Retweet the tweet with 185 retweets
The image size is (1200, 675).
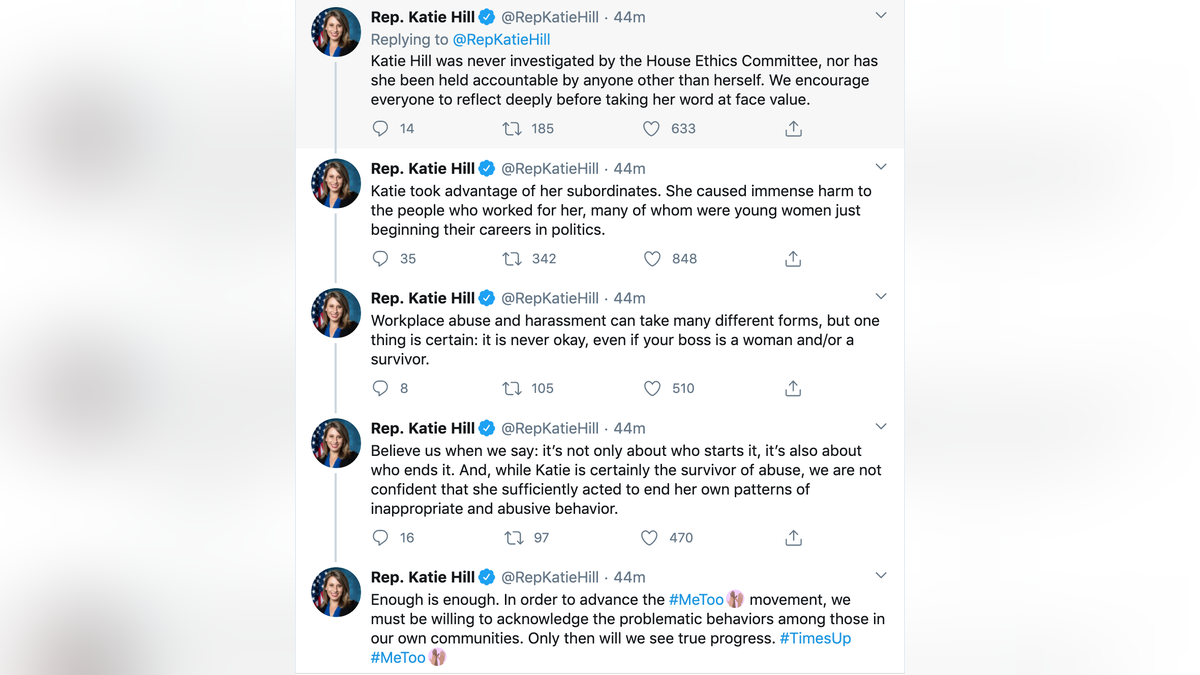click(x=511, y=129)
